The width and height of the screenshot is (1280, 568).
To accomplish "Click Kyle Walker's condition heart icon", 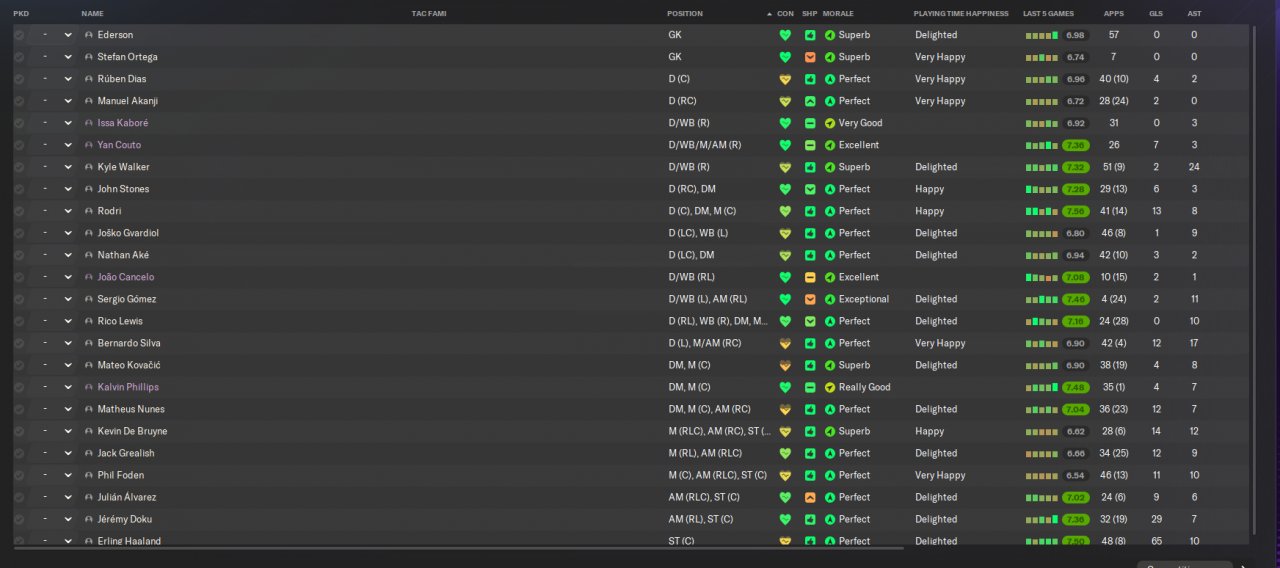I will coord(785,167).
